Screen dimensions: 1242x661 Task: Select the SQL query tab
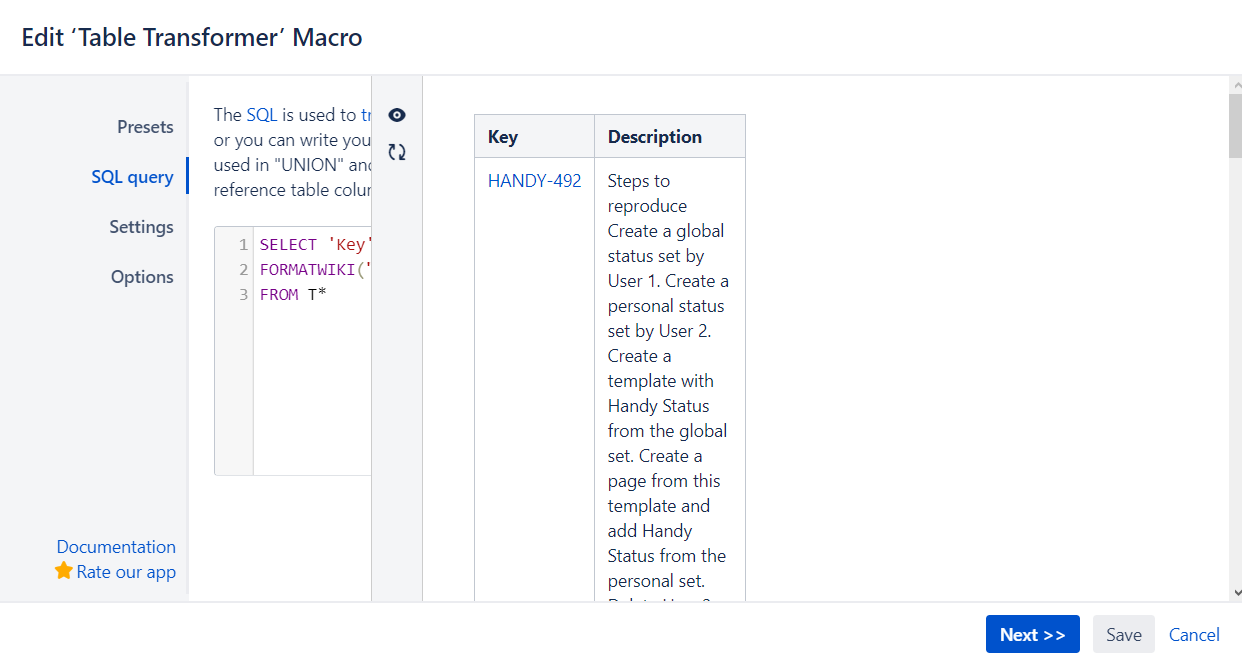coord(133,176)
